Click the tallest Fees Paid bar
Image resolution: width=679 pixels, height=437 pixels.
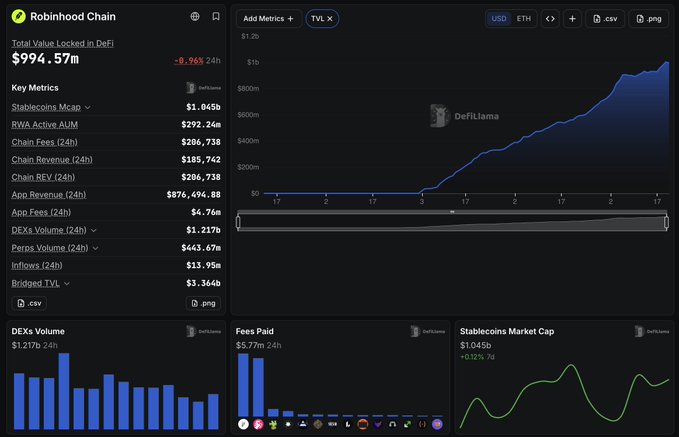[243, 385]
